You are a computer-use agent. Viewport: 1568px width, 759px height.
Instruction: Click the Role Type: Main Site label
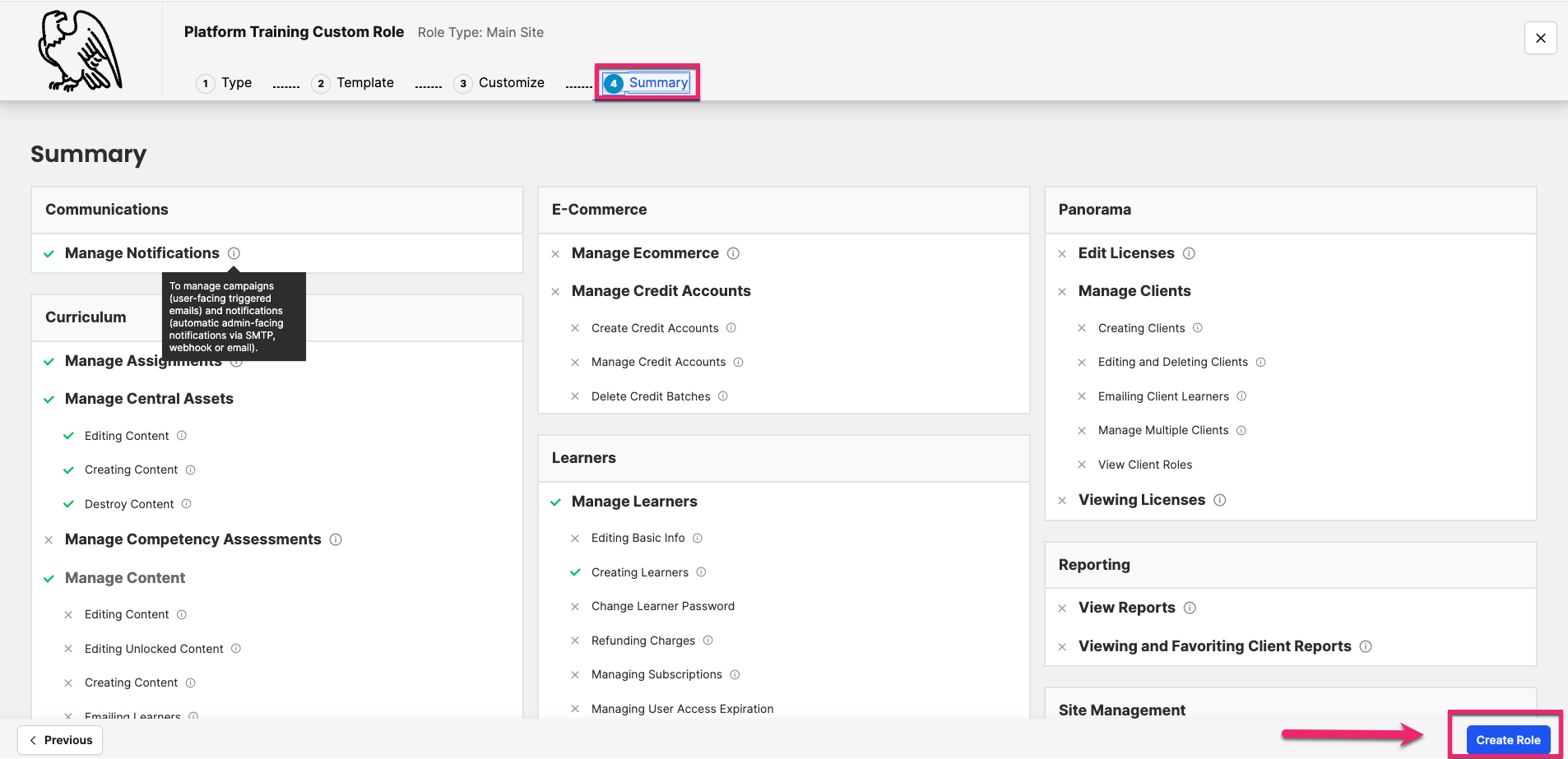[x=480, y=33]
